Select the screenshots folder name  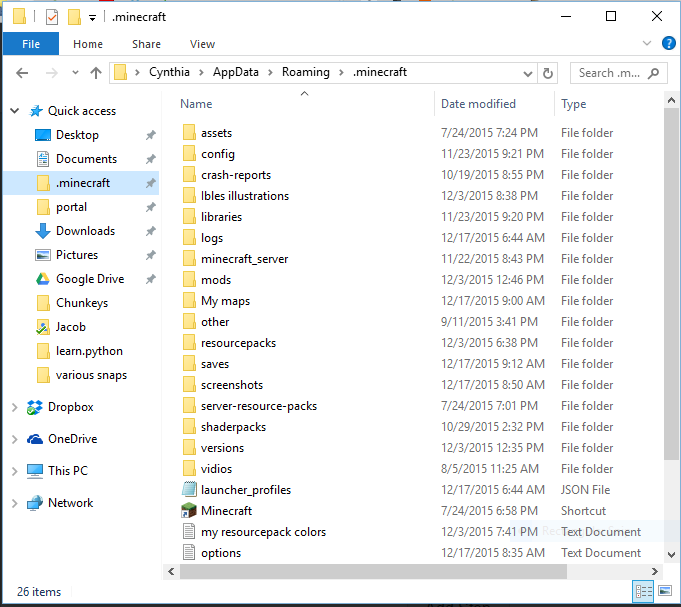pyautogui.click(x=232, y=385)
